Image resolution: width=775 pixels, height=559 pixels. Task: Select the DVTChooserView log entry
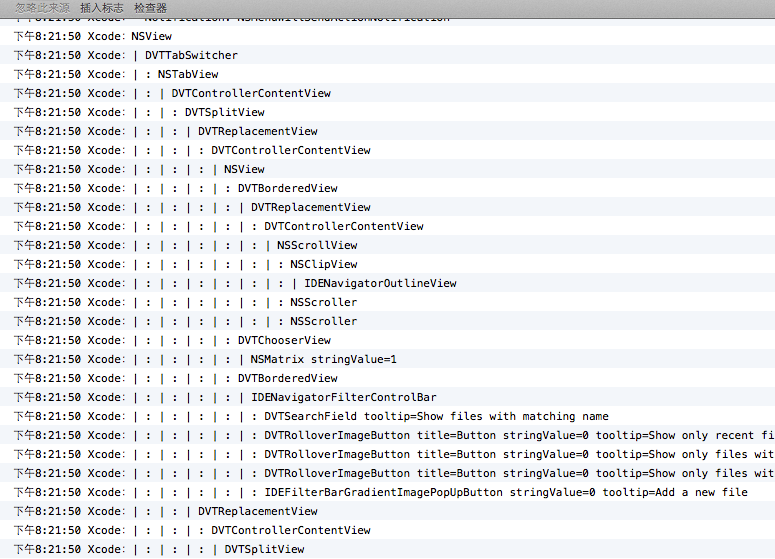tap(284, 340)
